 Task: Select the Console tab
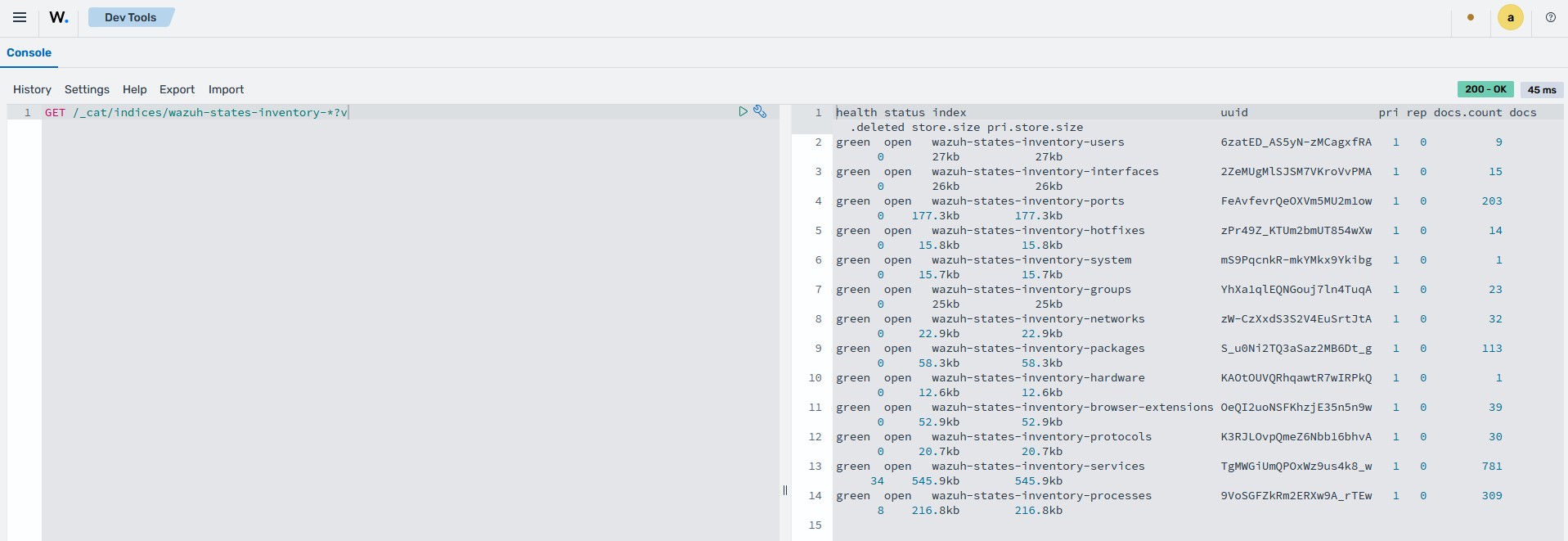(29, 52)
